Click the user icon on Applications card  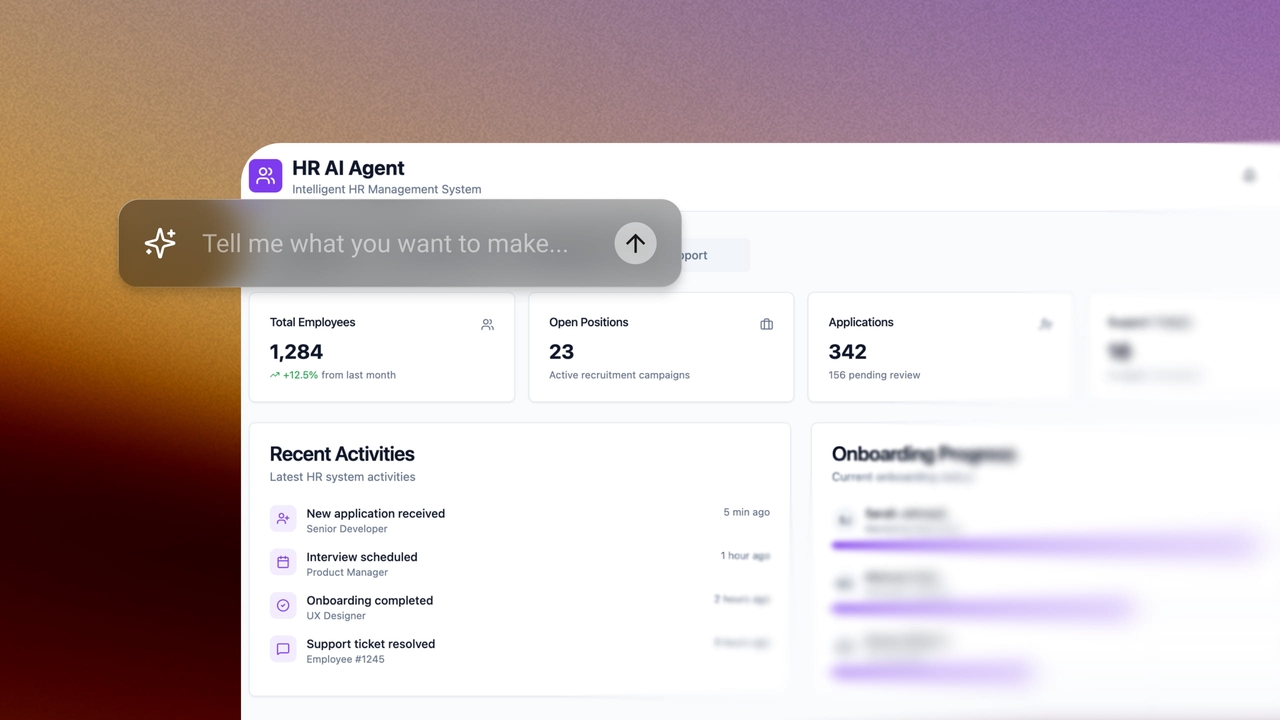[x=1046, y=324]
